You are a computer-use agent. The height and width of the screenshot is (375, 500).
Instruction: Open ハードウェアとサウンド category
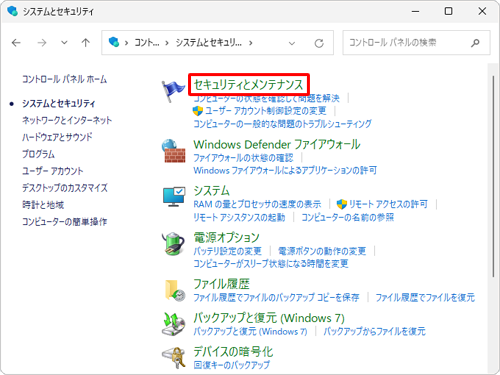[57, 137]
